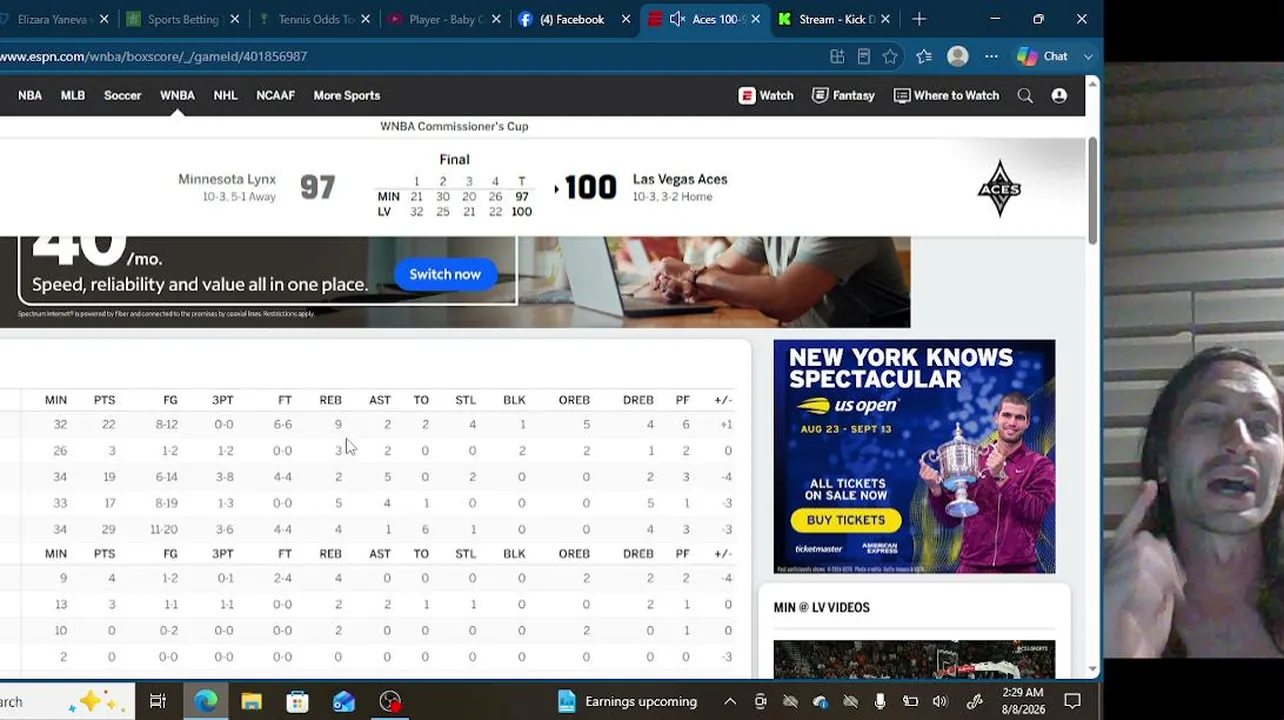Open the split screen icon in address bar
This screenshot has width=1284, height=720.
pyautogui.click(x=837, y=56)
